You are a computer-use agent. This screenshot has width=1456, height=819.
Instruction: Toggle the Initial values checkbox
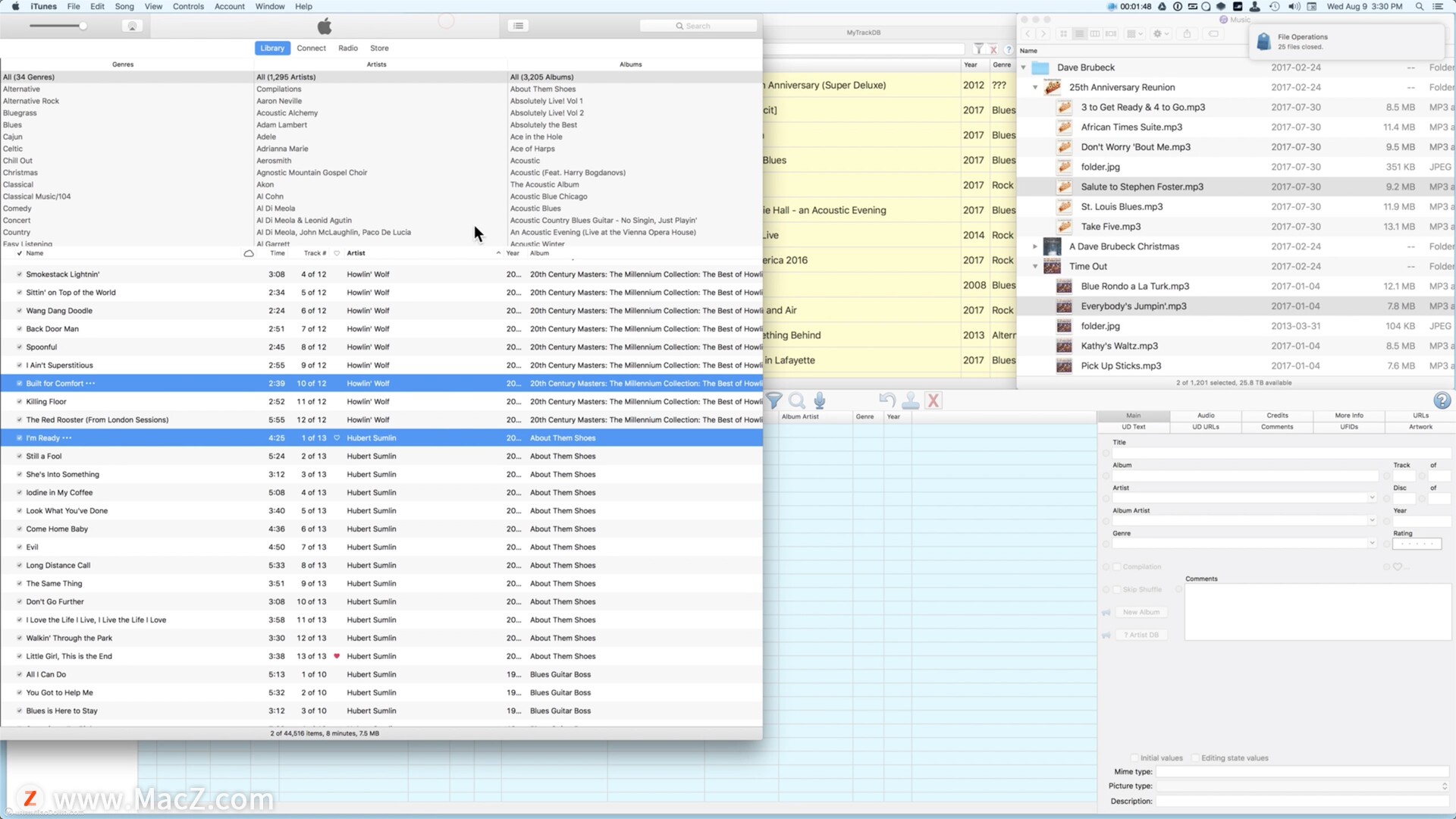point(1134,758)
